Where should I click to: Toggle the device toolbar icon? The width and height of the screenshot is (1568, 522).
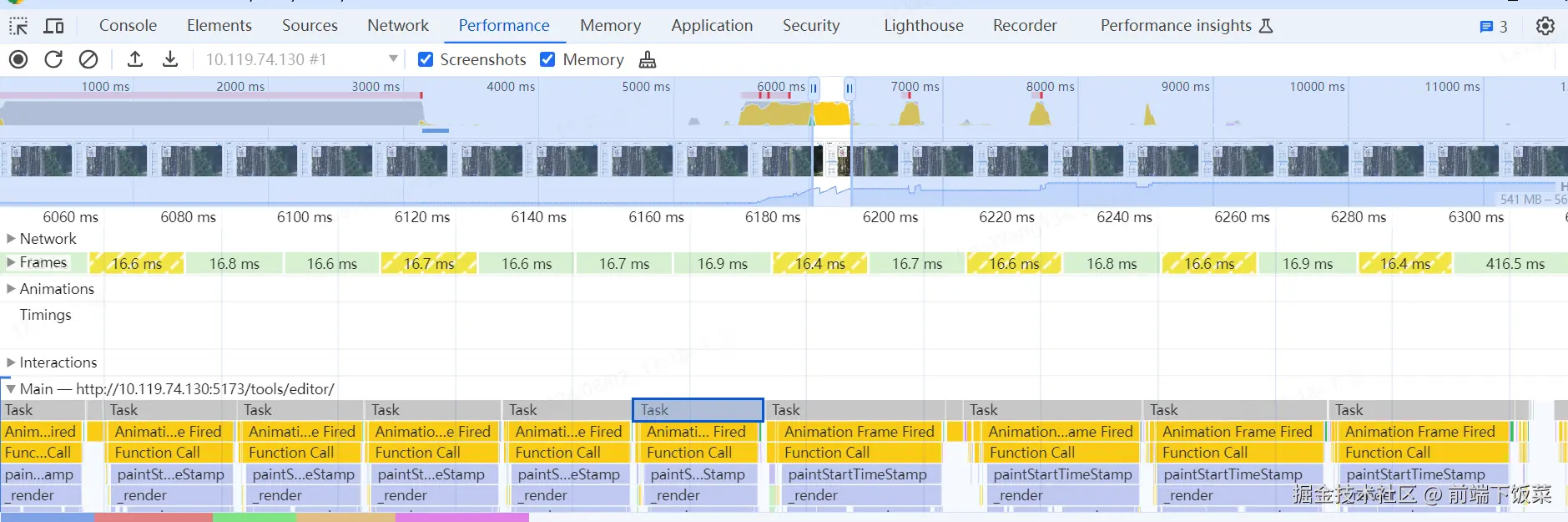click(53, 26)
